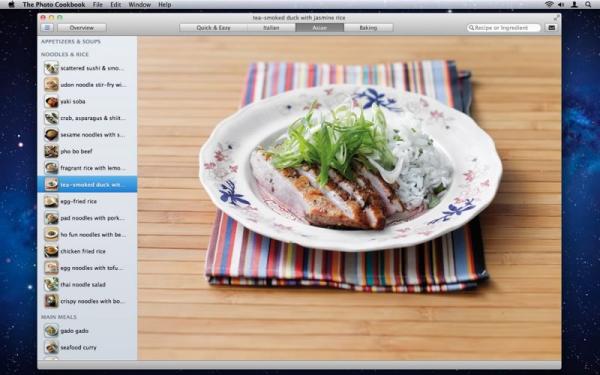Viewport: 600px width, 375px height.
Task: Expand the Appetizers & Soups section
Action: pyautogui.click(x=71, y=41)
